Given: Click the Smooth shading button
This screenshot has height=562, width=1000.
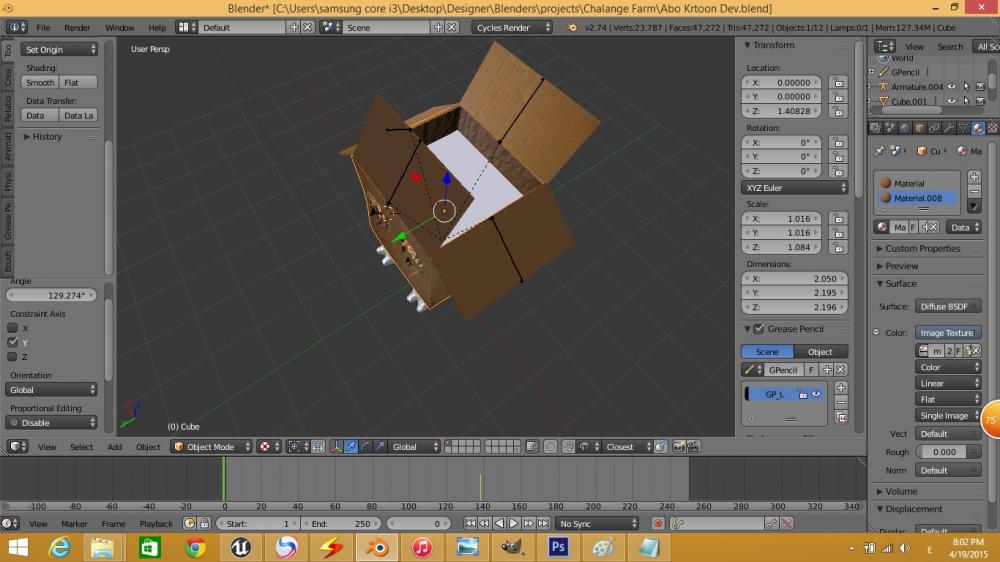Looking at the screenshot, I should (x=40, y=83).
